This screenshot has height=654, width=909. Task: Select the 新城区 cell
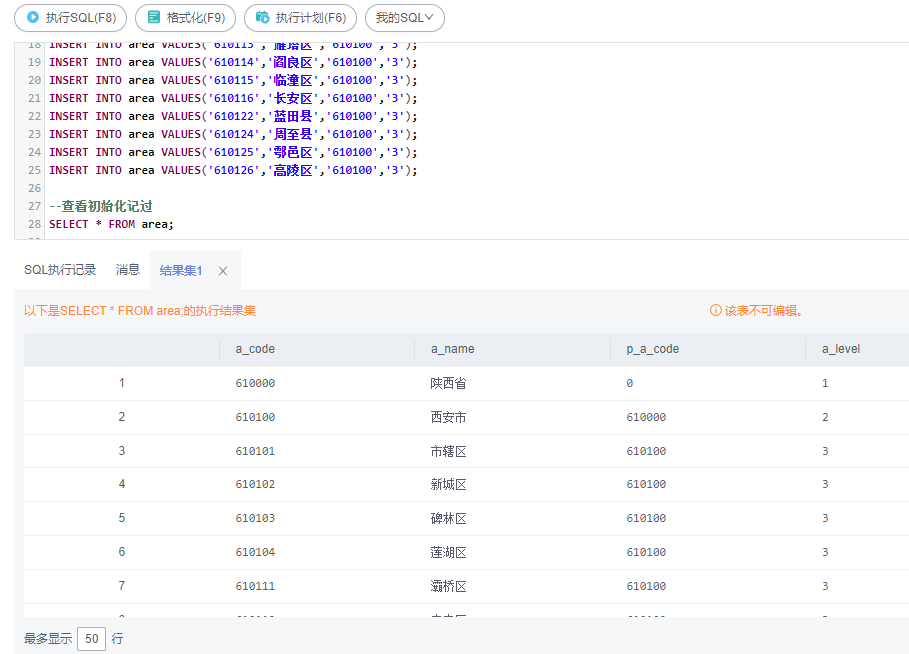point(448,484)
